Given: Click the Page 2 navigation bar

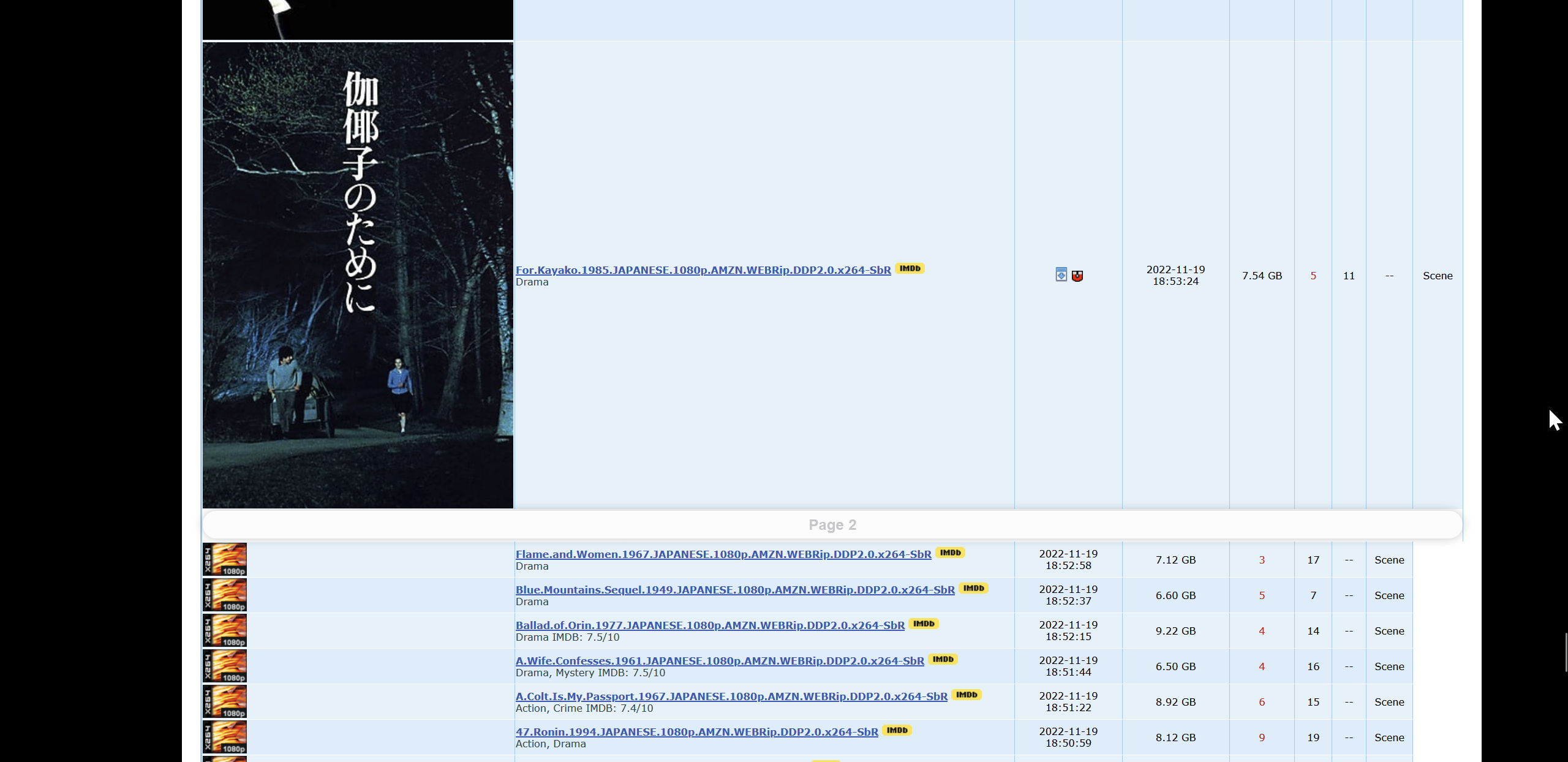Looking at the screenshot, I should (832, 524).
